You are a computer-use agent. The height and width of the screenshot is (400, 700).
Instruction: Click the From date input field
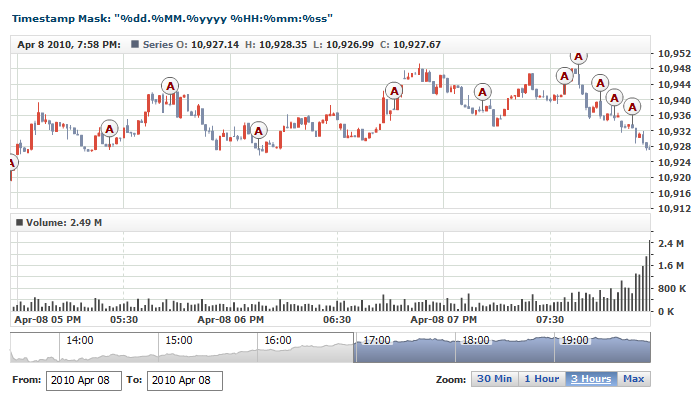click(85, 380)
